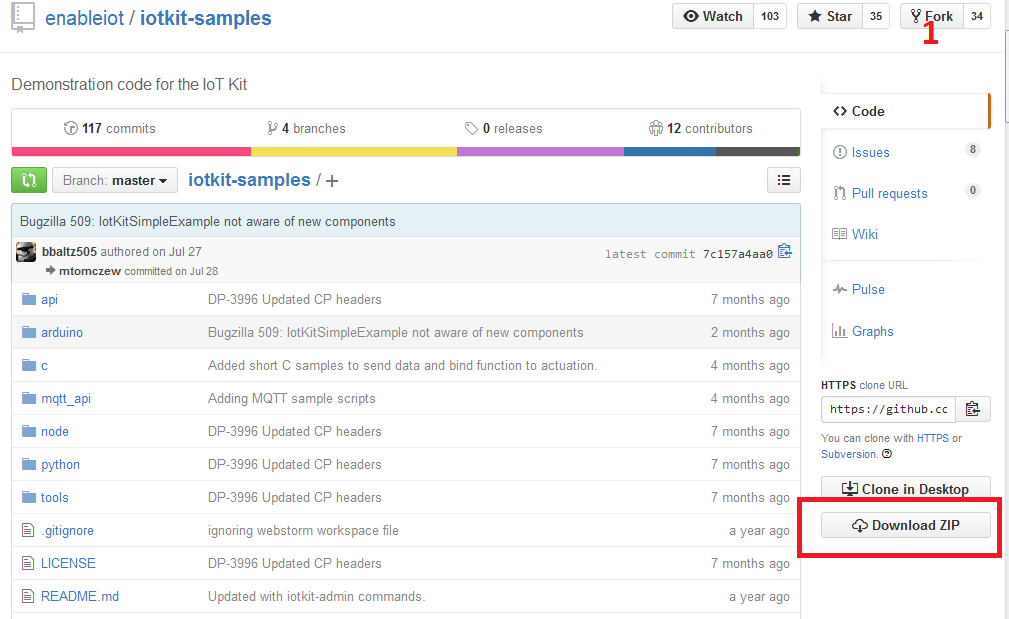Open the mqtt_api folder
The image size is (1009, 619).
point(66,399)
